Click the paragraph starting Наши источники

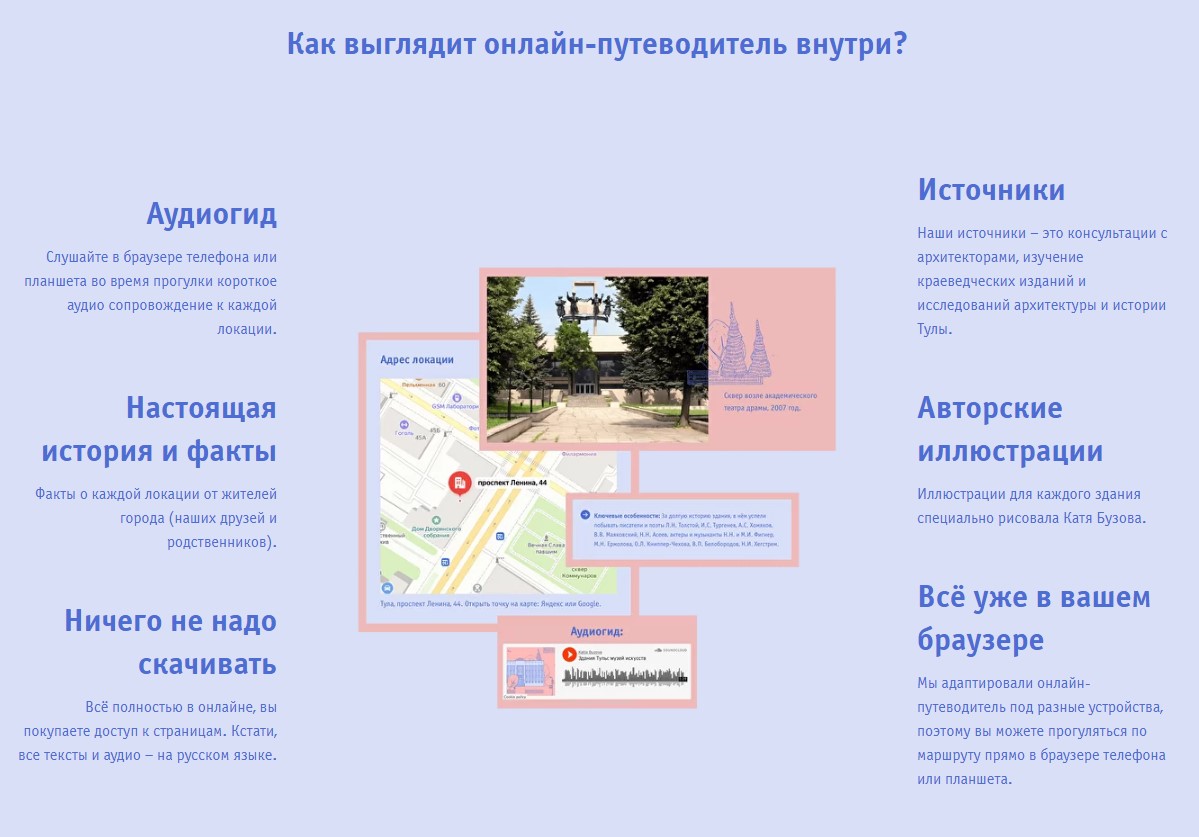1042,281
